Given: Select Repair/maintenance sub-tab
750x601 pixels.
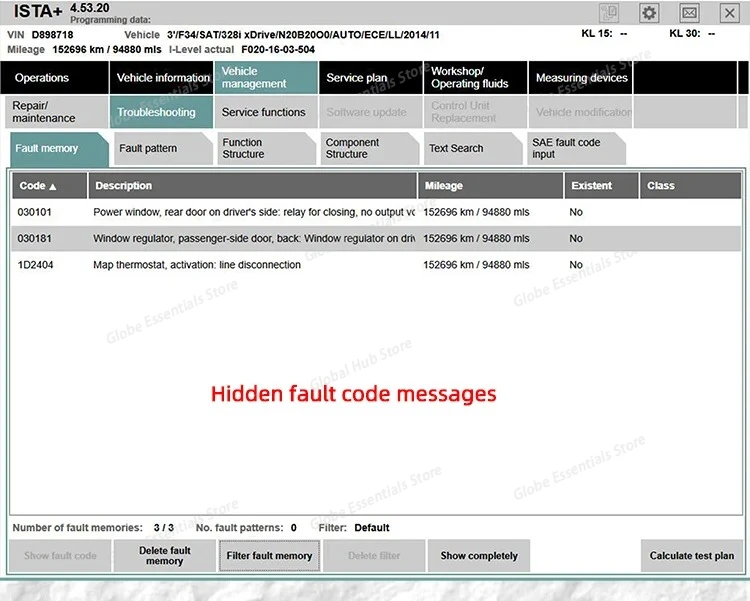Looking at the screenshot, I should (56, 112).
